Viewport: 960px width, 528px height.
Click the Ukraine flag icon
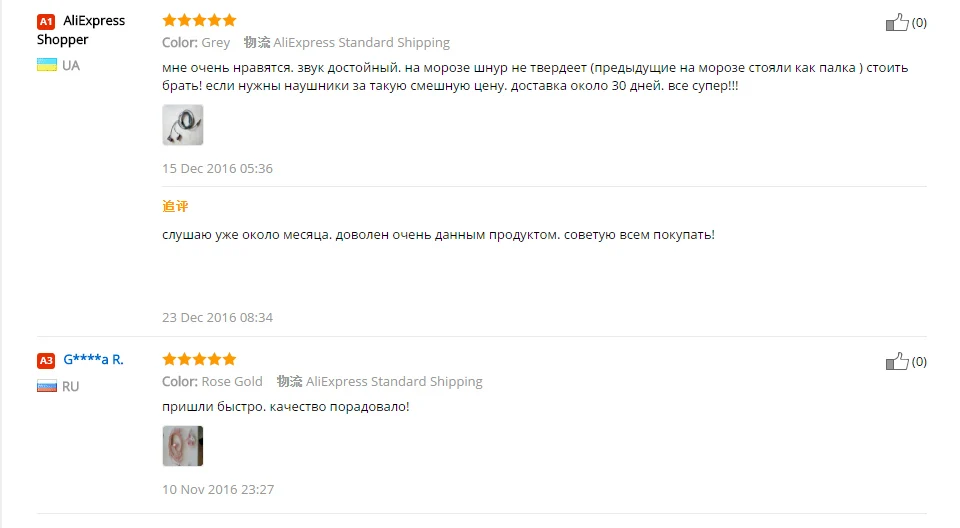(x=47, y=65)
